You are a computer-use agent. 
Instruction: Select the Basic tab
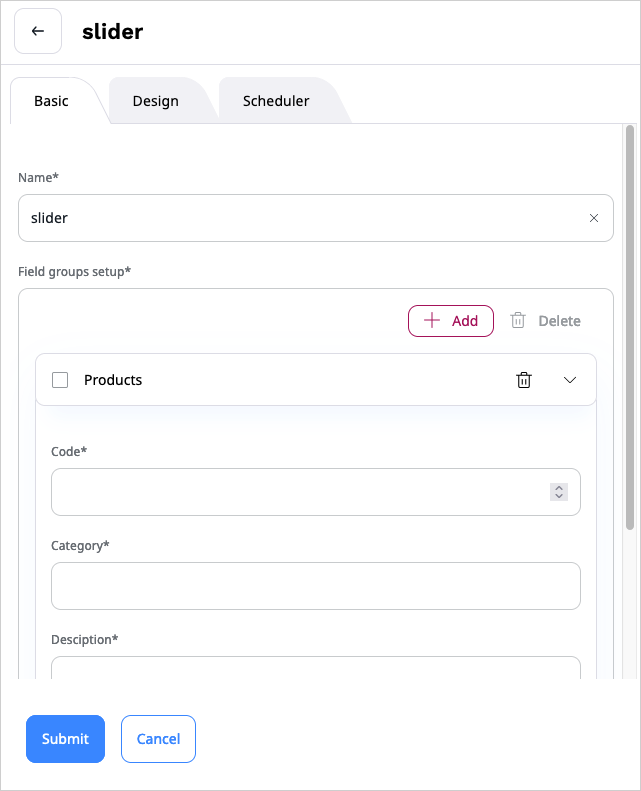(x=52, y=101)
